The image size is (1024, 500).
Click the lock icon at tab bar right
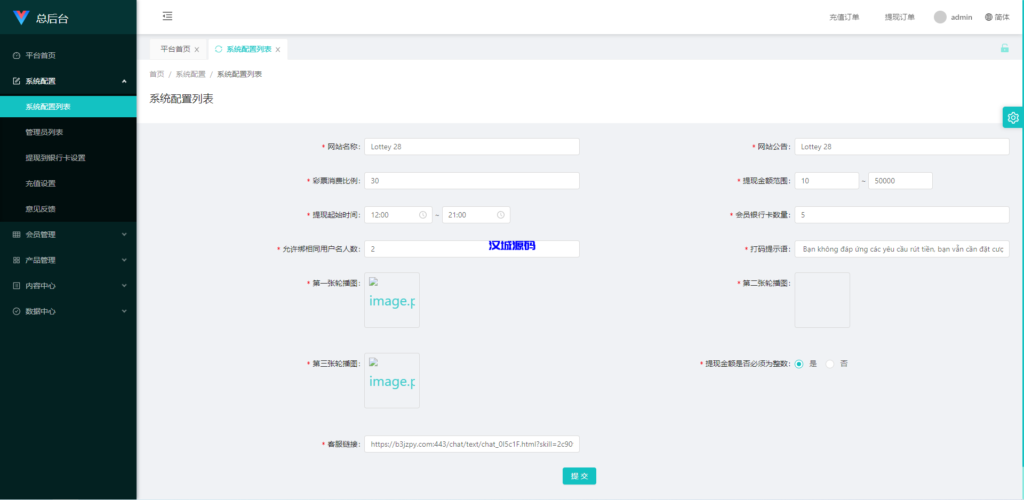[1004, 48]
